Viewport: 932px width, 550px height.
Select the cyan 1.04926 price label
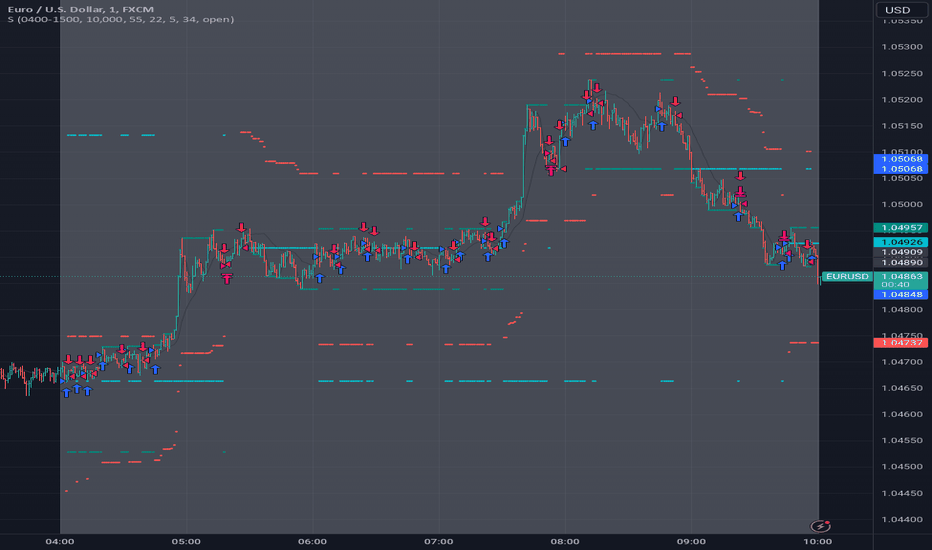[900, 242]
